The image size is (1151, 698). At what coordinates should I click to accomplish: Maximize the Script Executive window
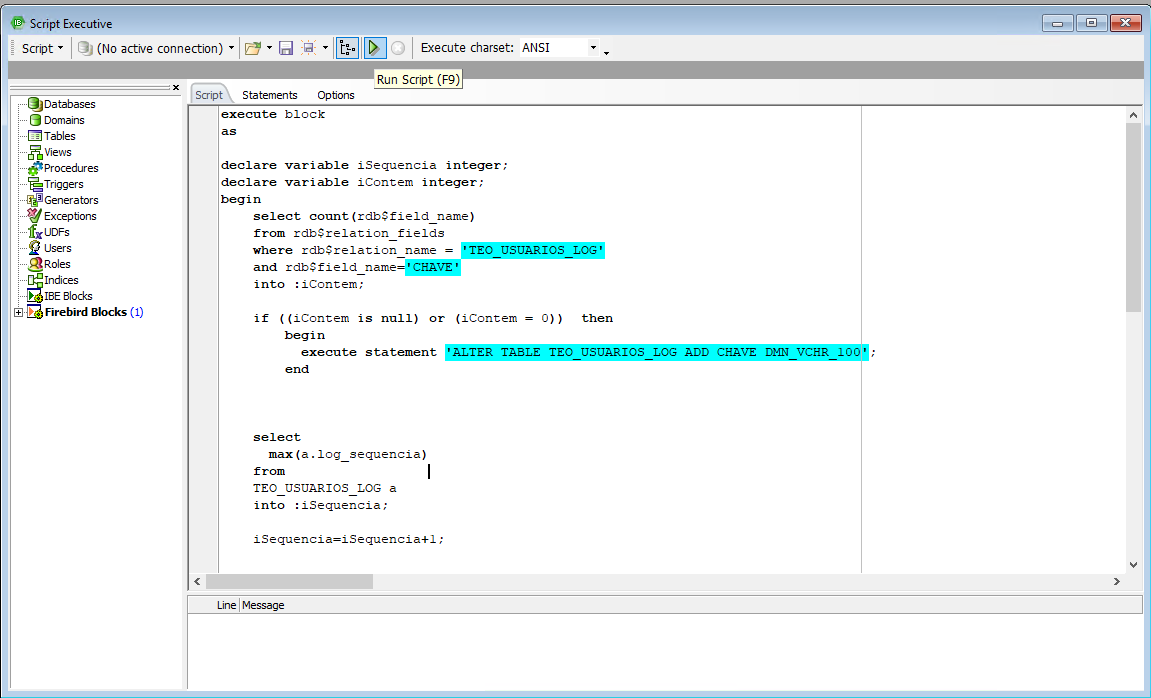point(1092,23)
